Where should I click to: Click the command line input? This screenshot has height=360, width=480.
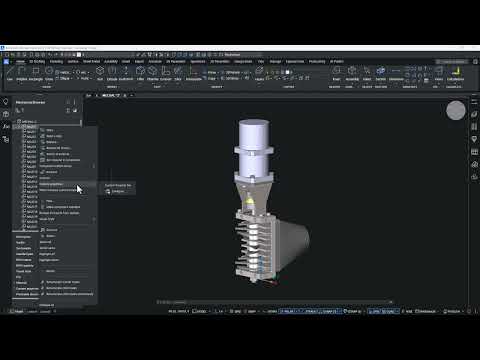[x=273, y=302]
